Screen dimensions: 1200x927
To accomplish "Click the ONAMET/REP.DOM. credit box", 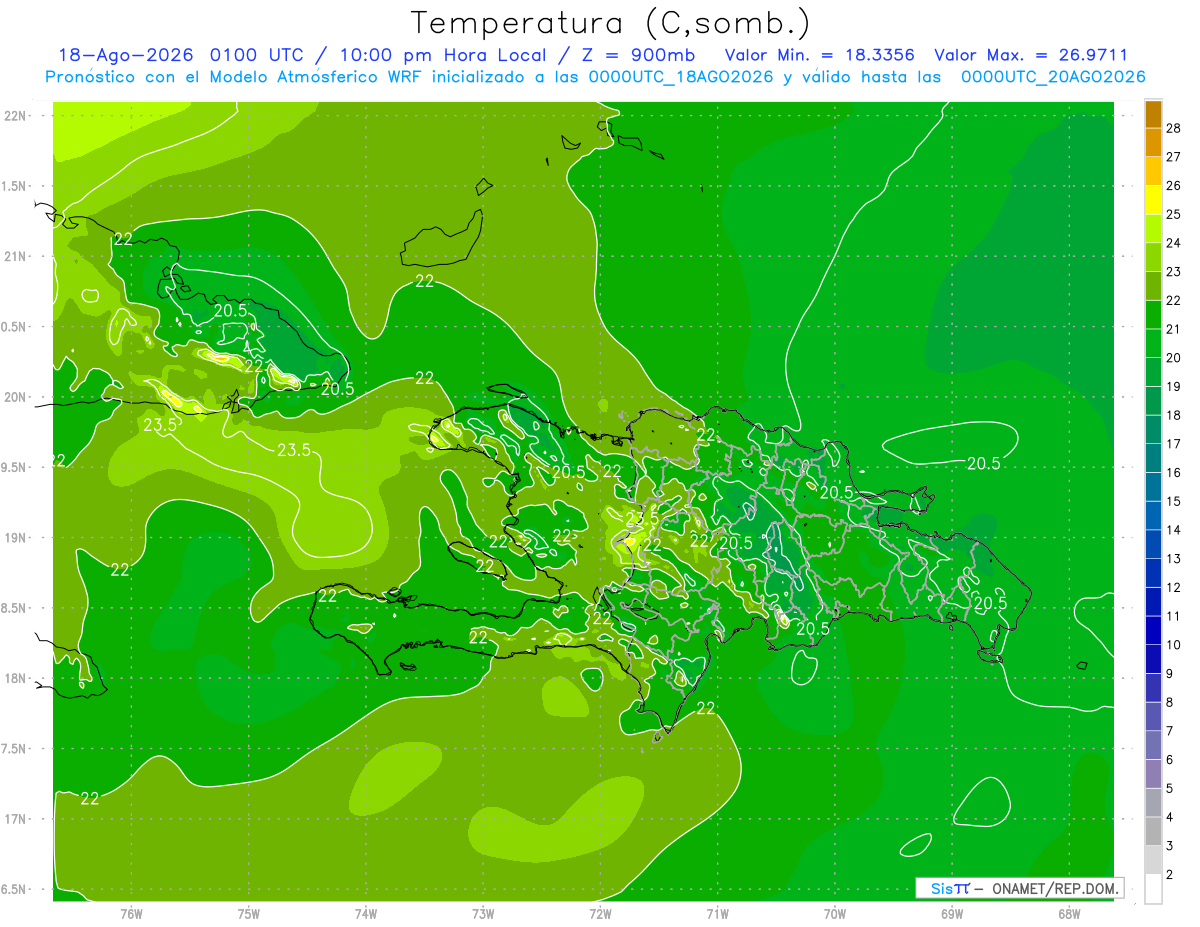I will click(x=1019, y=888).
